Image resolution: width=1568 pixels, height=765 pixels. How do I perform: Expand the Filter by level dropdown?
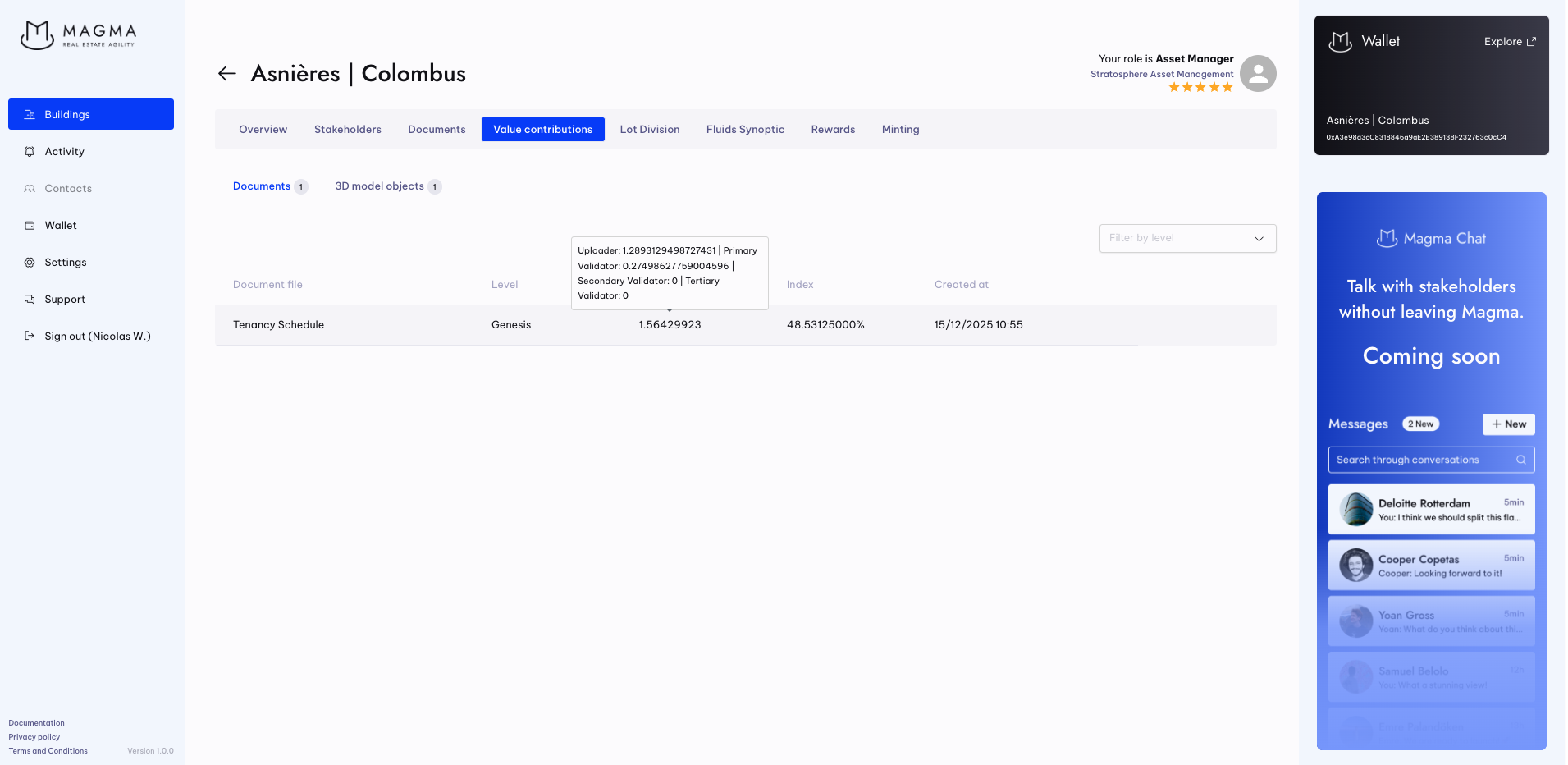(1187, 239)
